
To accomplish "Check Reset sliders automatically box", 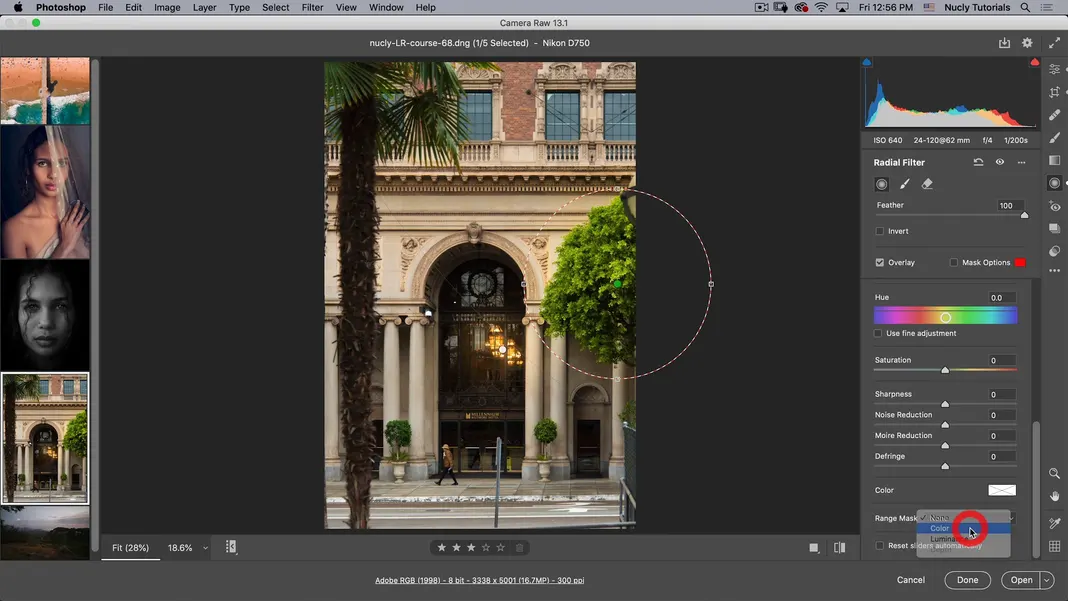I will tap(879, 545).
